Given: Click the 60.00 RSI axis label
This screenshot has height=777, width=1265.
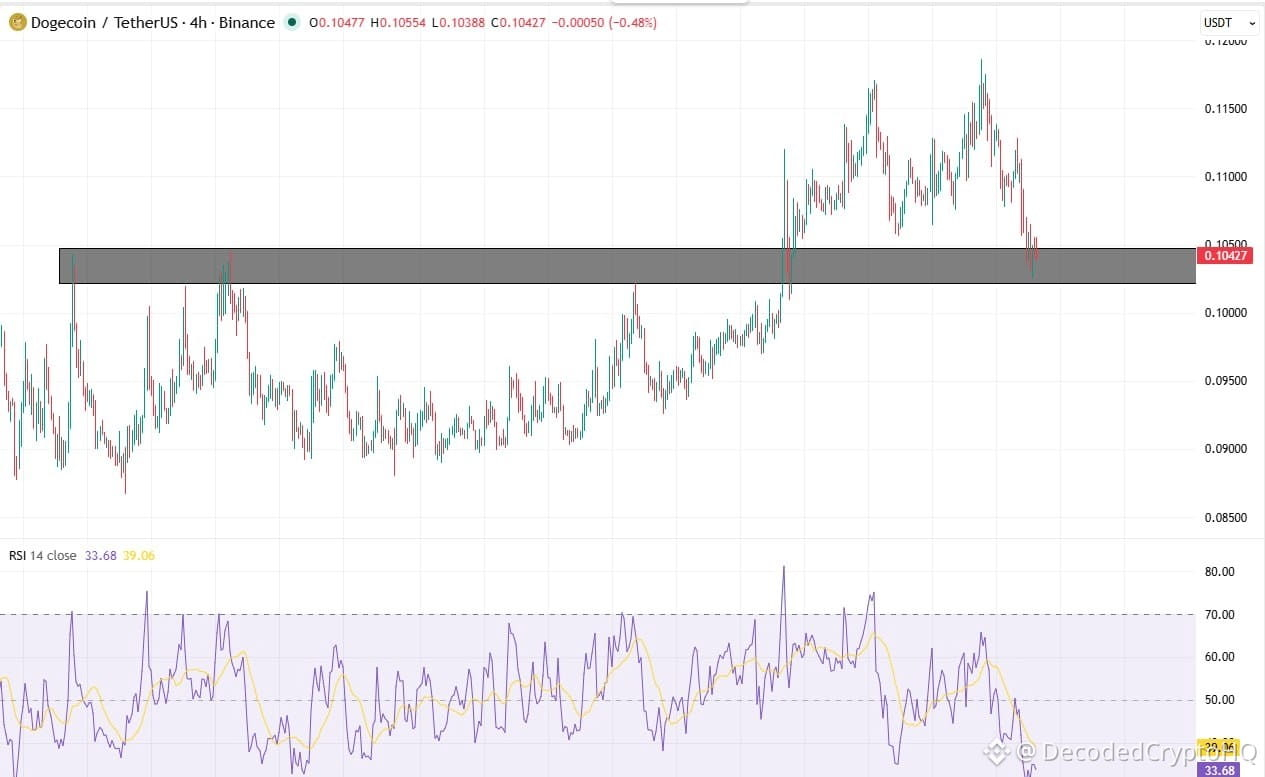Looking at the screenshot, I should click(x=1220, y=657).
